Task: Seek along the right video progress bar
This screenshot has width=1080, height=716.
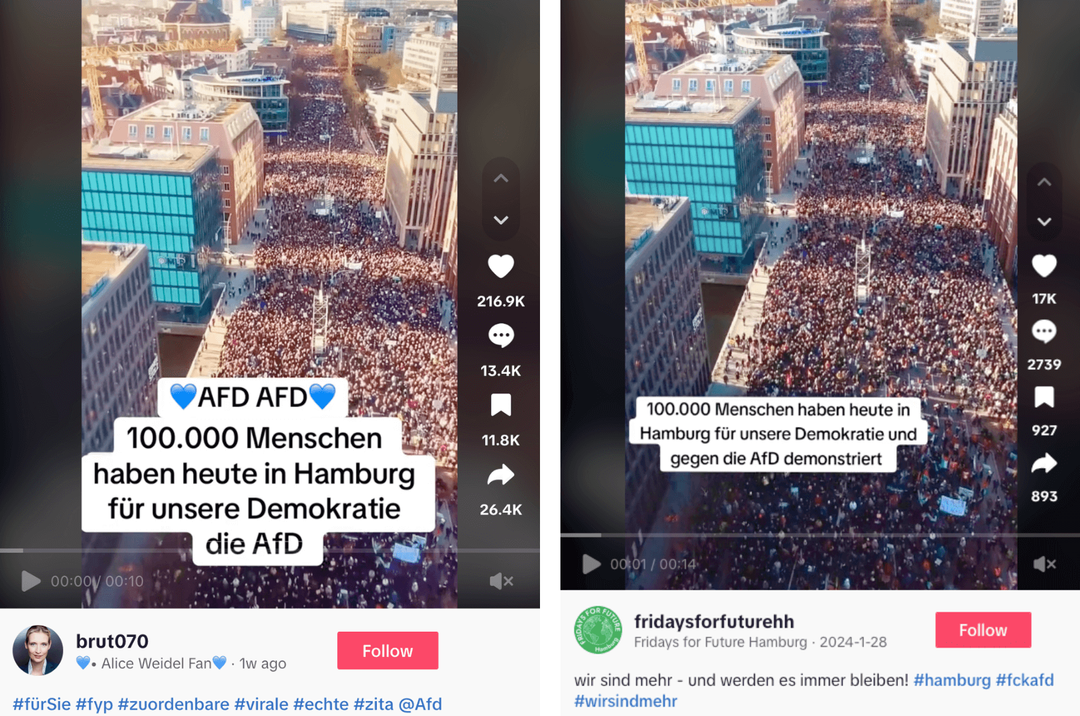Action: tap(820, 535)
